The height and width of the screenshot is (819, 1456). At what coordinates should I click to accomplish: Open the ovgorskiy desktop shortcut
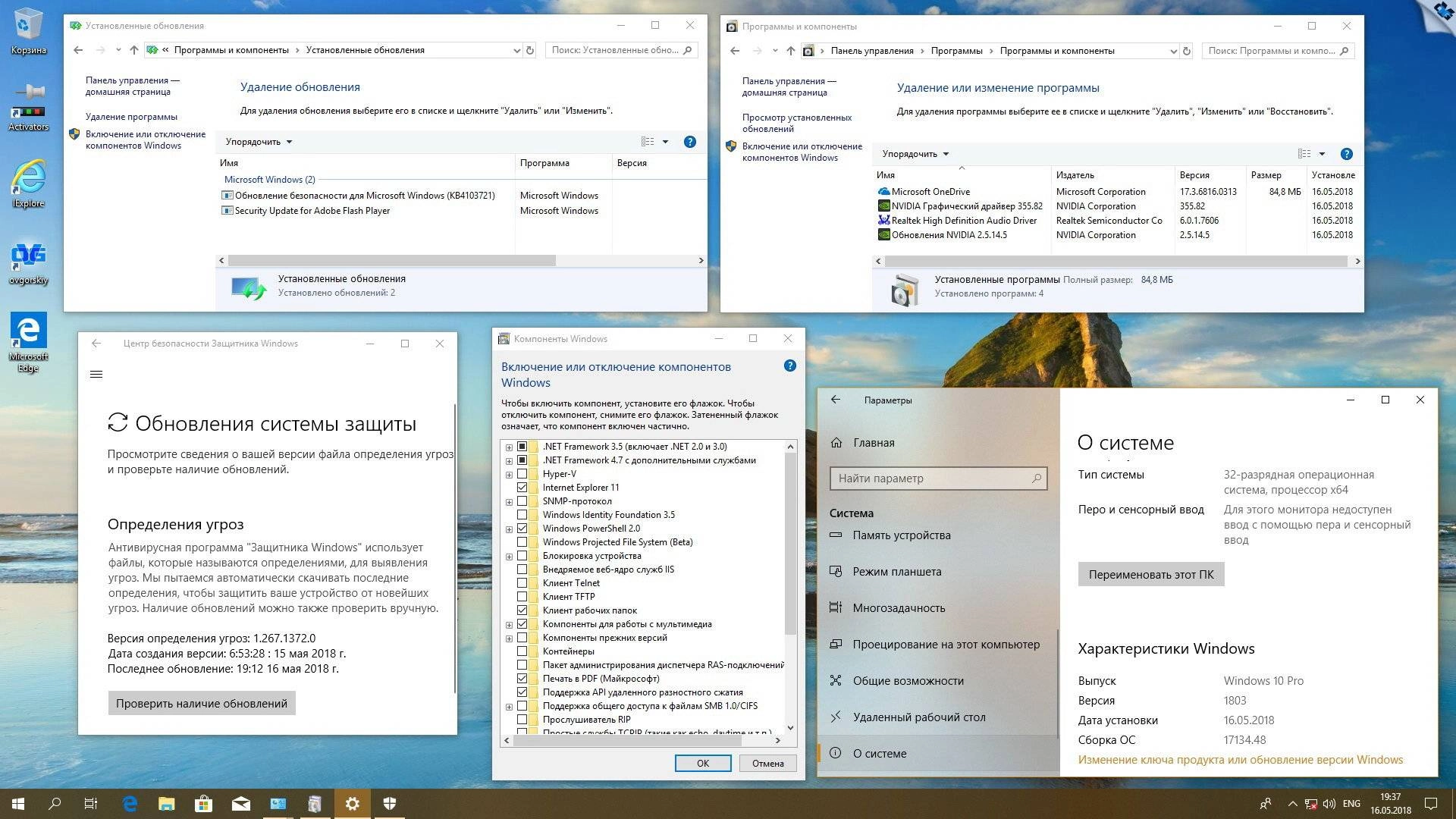[28, 262]
